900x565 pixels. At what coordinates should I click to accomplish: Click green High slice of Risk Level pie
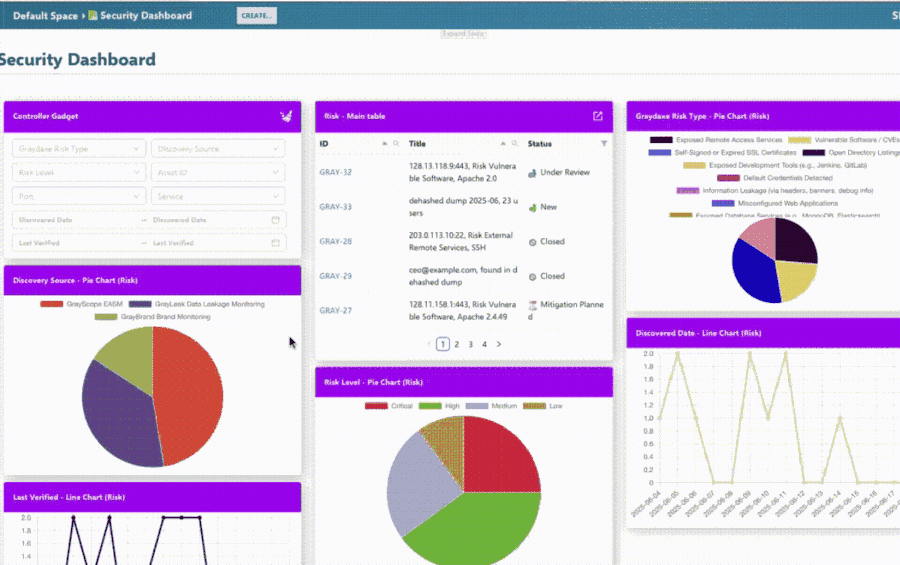476,528
